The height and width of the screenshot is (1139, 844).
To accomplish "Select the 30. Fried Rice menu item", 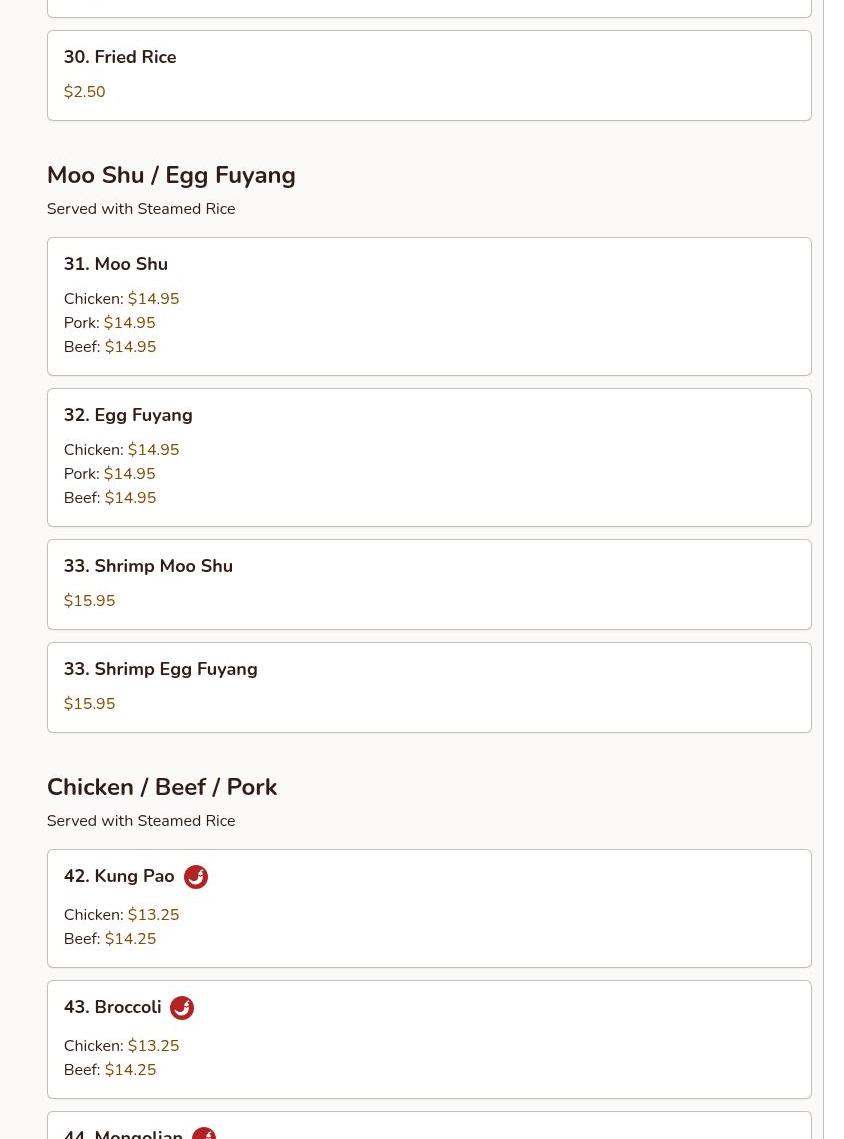I will click(429, 76).
